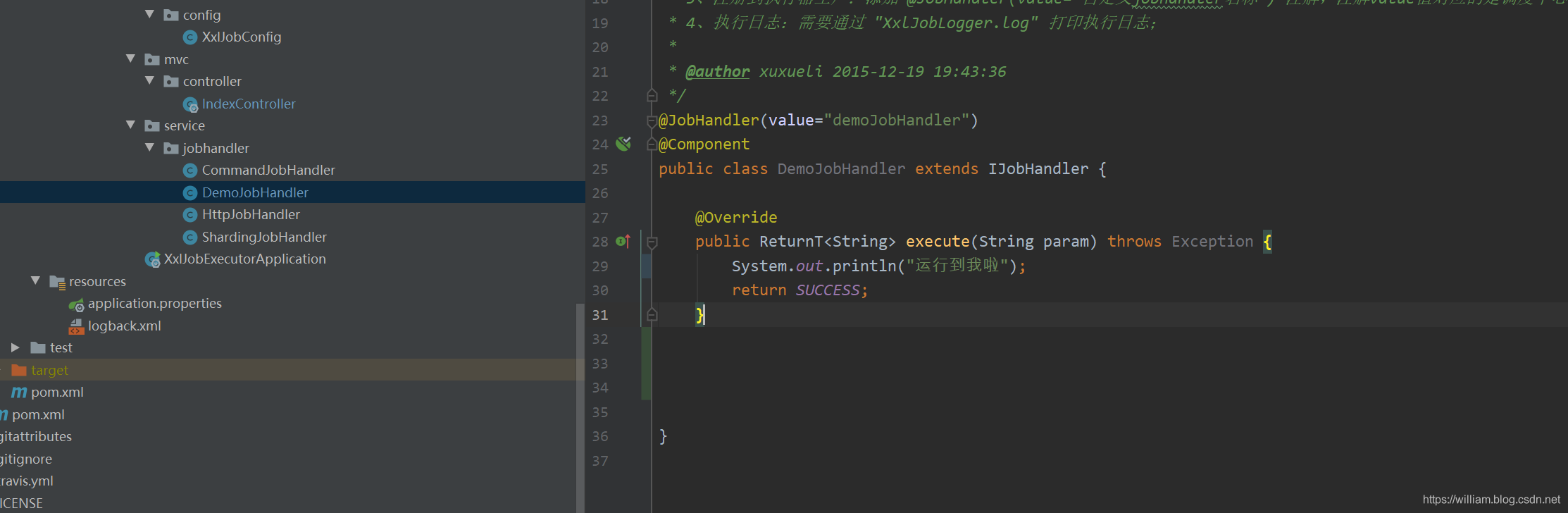This screenshot has width=1568, height=513.
Task: Click the Maven icon of the indented pom.xml
Action: [x=19, y=393]
